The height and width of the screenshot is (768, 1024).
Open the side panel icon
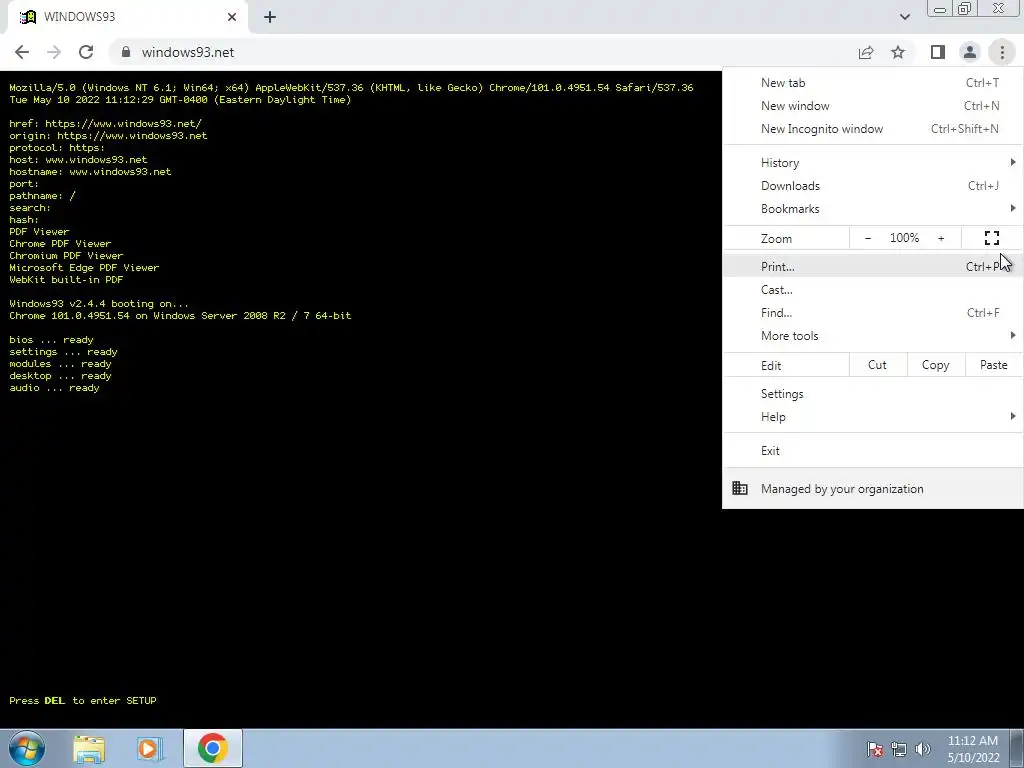pyautogui.click(x=938, y=52)
